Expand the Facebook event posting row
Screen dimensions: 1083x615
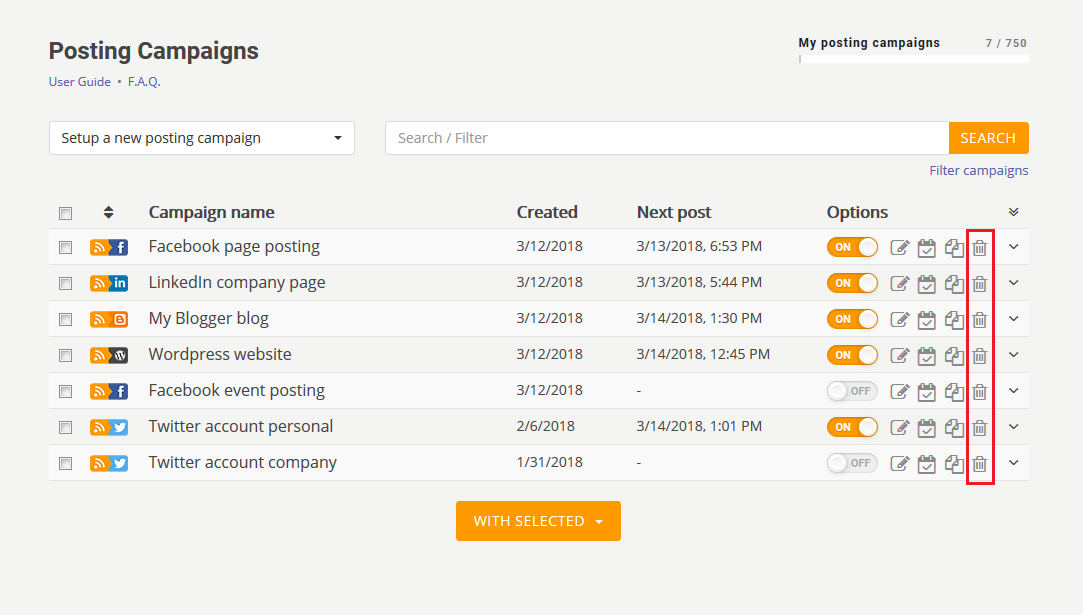coord(1013,390)
